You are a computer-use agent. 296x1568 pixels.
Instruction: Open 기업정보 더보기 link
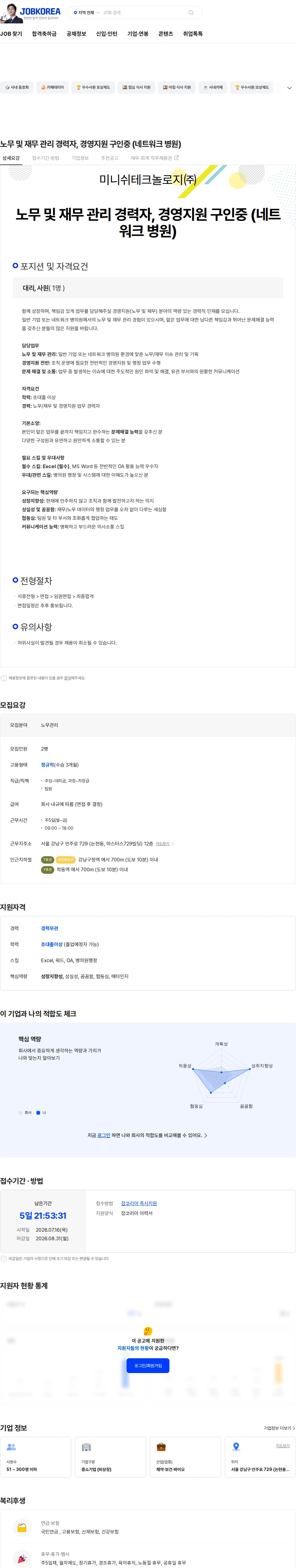[x=279, y=1428]
